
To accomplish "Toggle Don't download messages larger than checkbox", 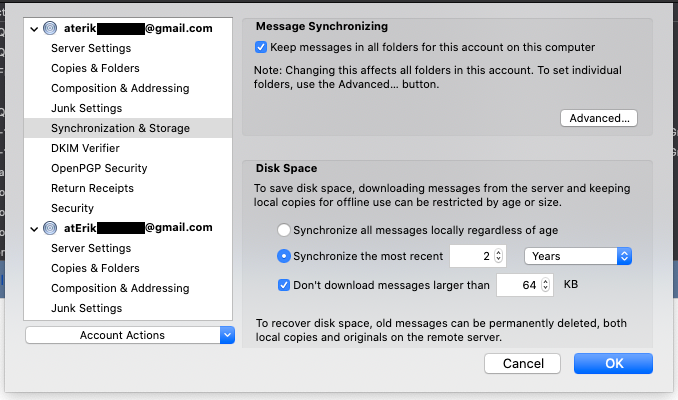I will 284,285.
